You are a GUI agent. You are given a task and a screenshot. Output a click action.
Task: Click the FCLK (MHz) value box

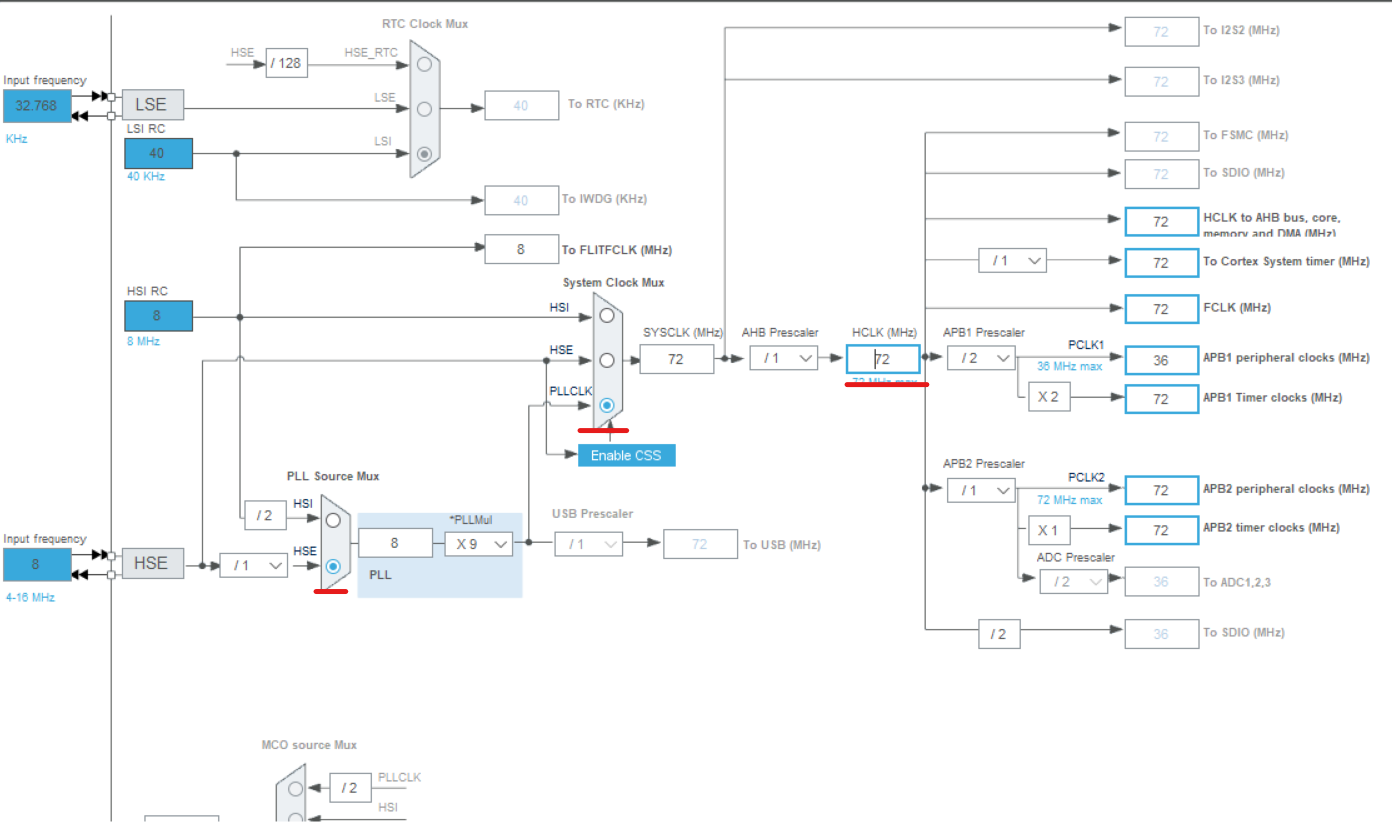1162,309
